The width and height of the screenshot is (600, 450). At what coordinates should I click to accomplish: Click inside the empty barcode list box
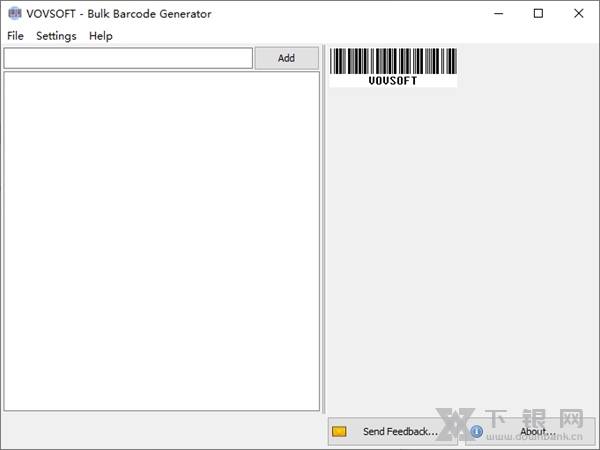(x=160, y=240)
